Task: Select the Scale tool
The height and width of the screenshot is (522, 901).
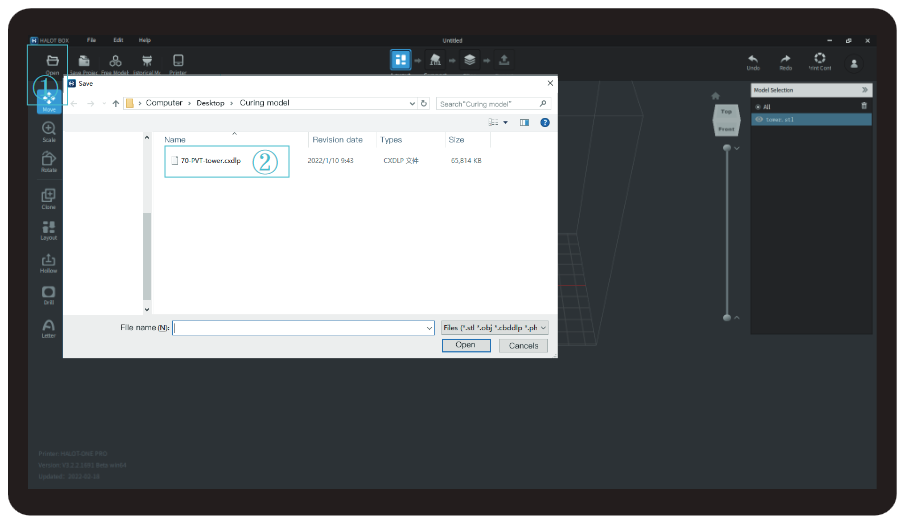Action: [x=49, y=129]
